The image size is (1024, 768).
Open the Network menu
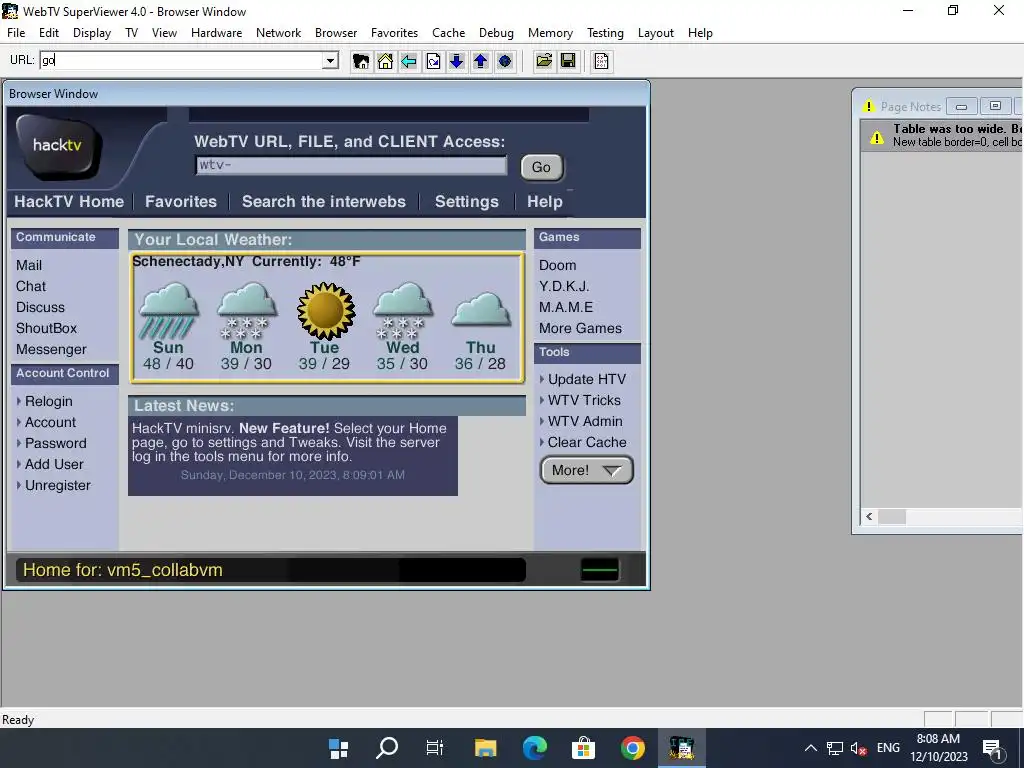[x=278, y=33]
